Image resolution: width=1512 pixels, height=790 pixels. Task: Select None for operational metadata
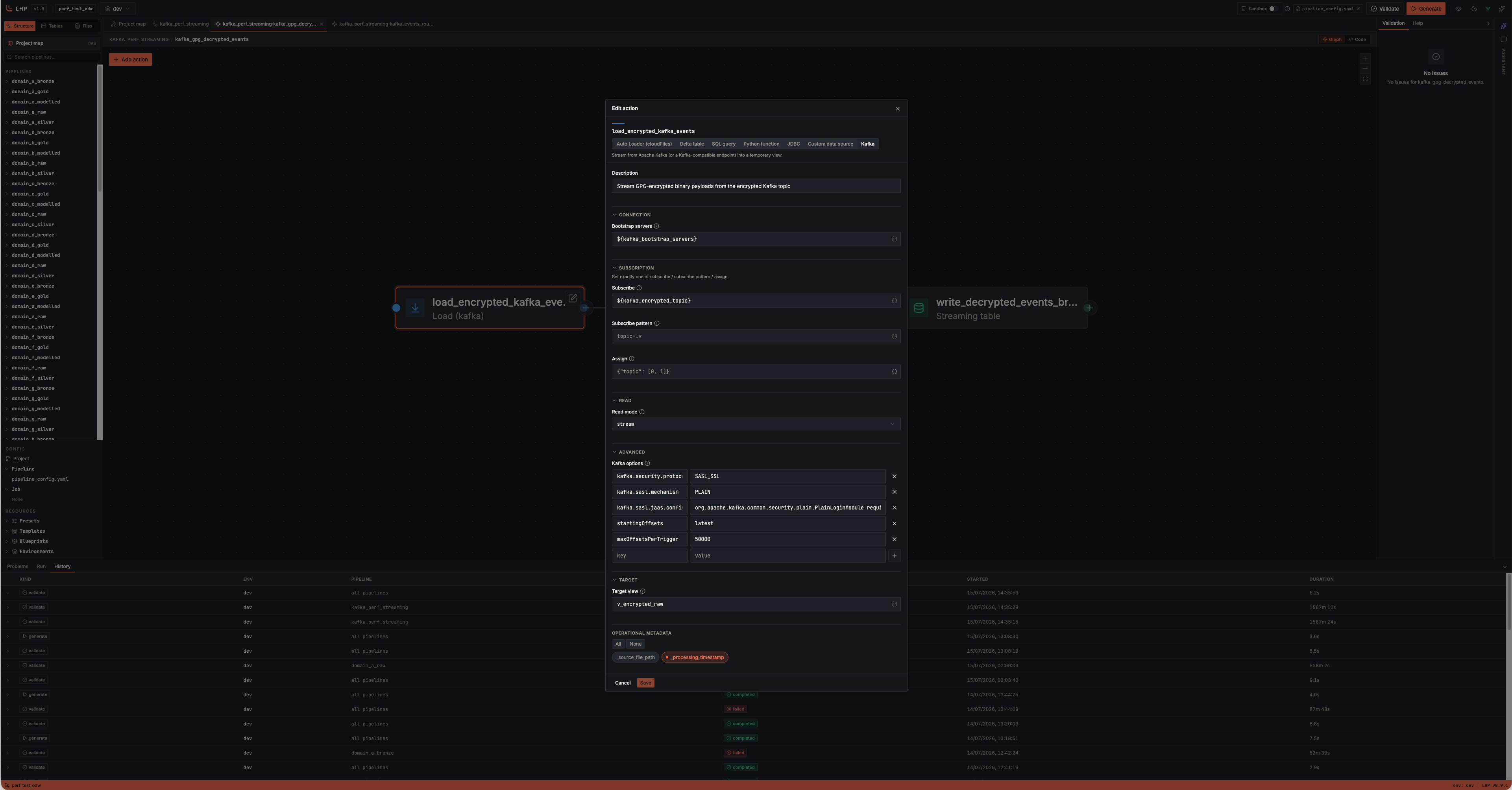[x=635, y=644]
